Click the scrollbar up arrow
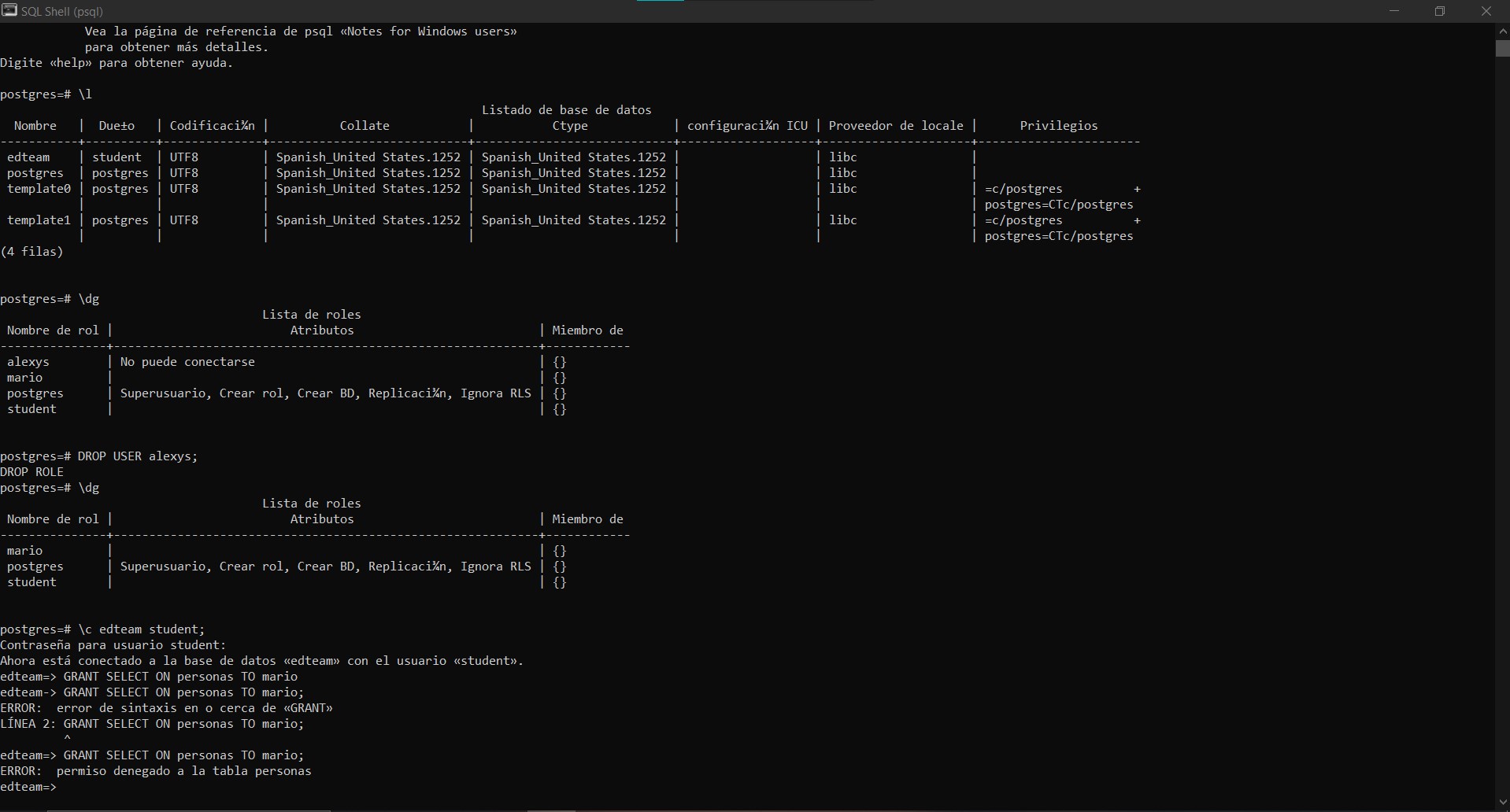This screenshot has height=812, width=1510. point(1502,31)
